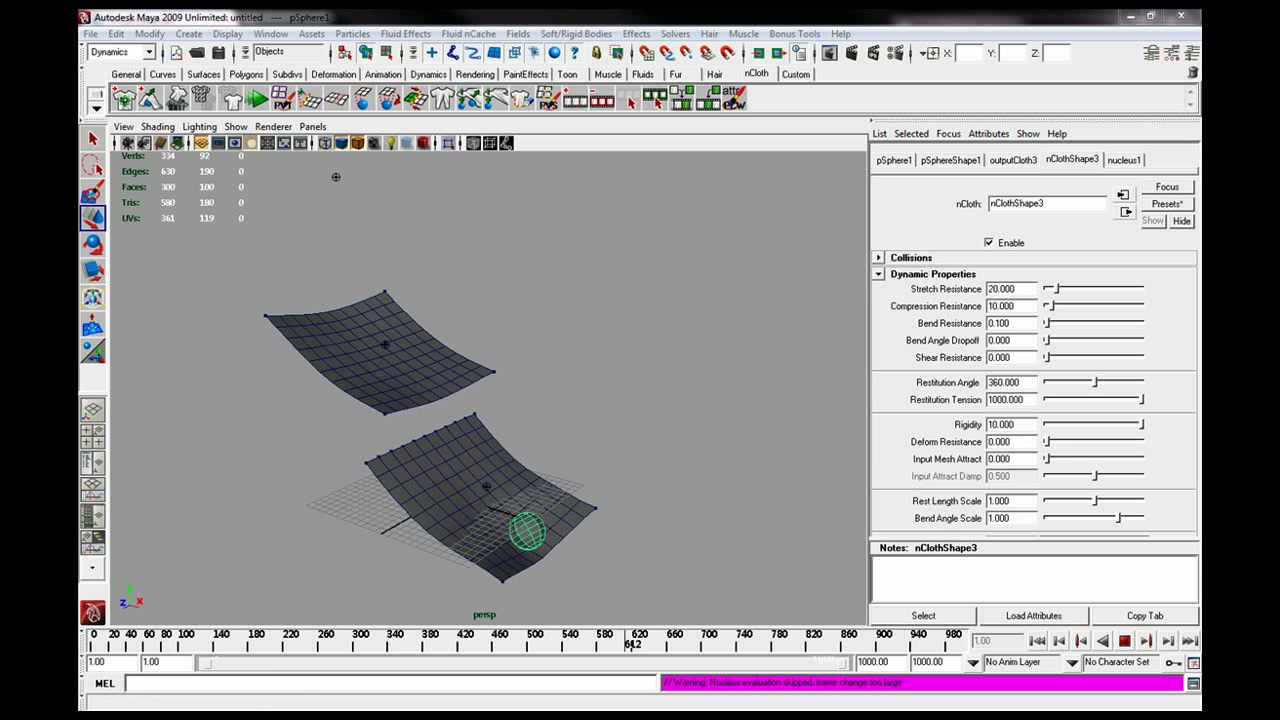Click the attr edw paint attributes shelf icon
1280x720 pixels.
point(734,98)
